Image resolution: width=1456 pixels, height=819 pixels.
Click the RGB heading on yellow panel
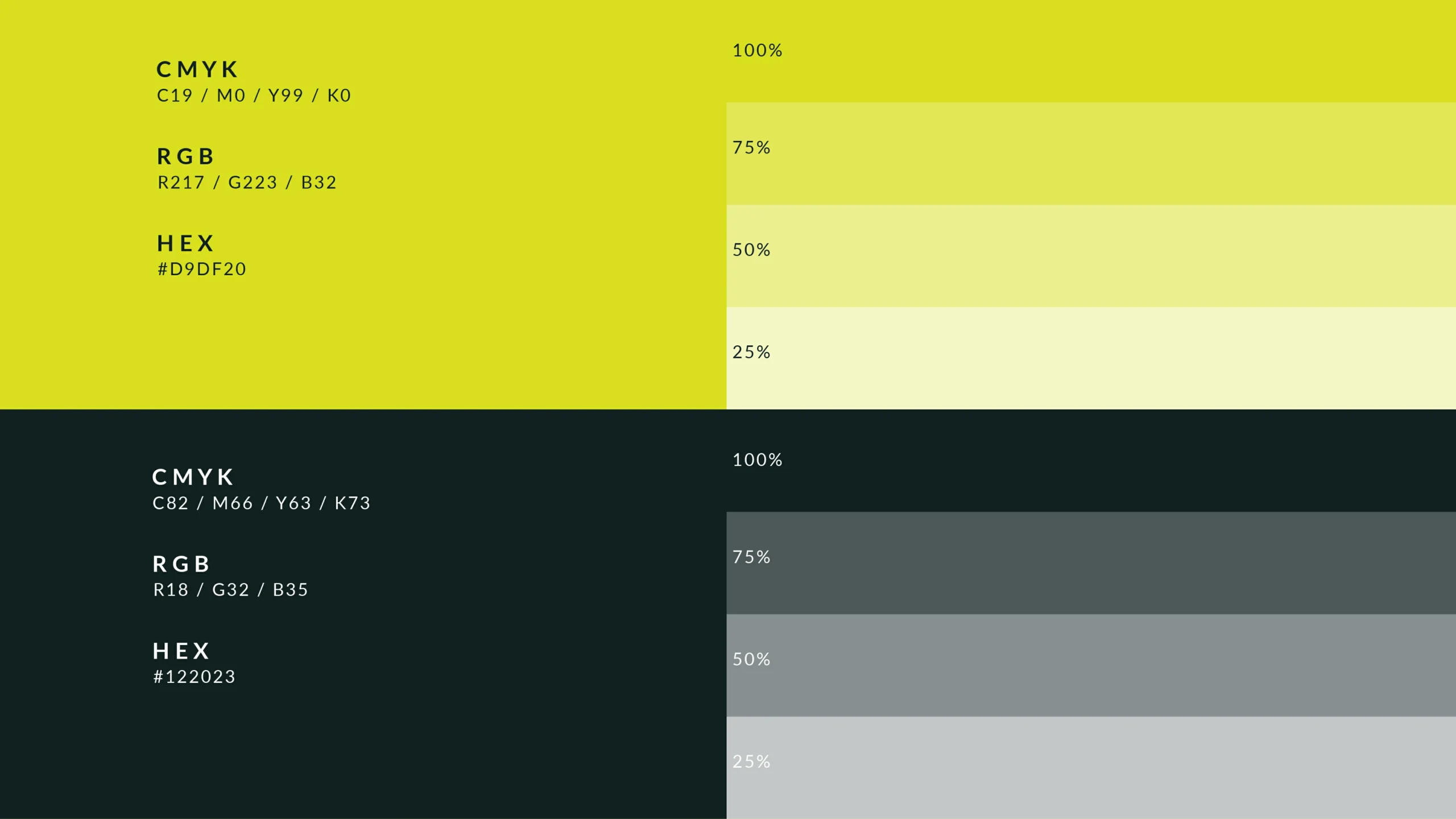[186, 156]
